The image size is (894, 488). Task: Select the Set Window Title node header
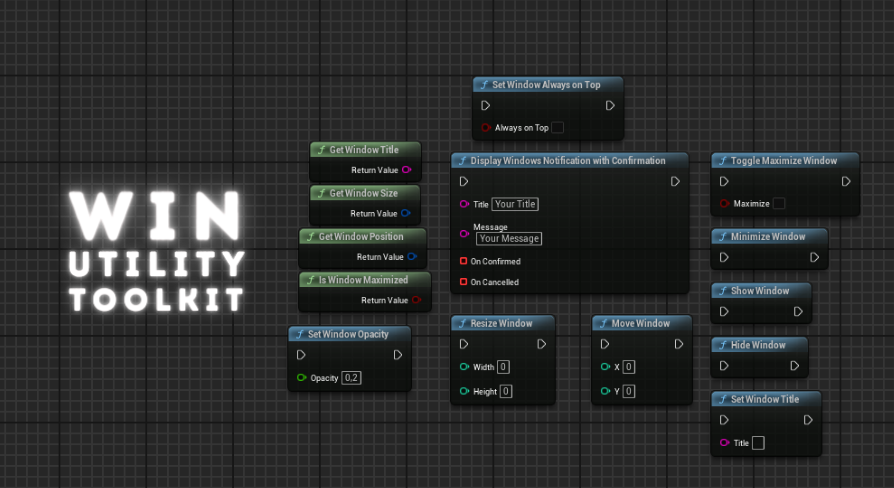point(766,399)
